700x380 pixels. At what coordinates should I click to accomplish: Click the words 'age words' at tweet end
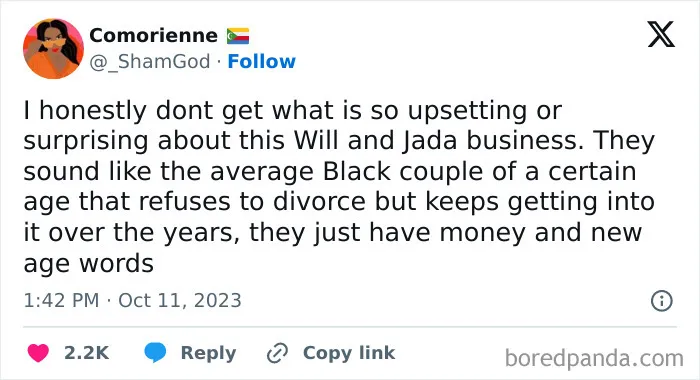(x=88, y=264)
